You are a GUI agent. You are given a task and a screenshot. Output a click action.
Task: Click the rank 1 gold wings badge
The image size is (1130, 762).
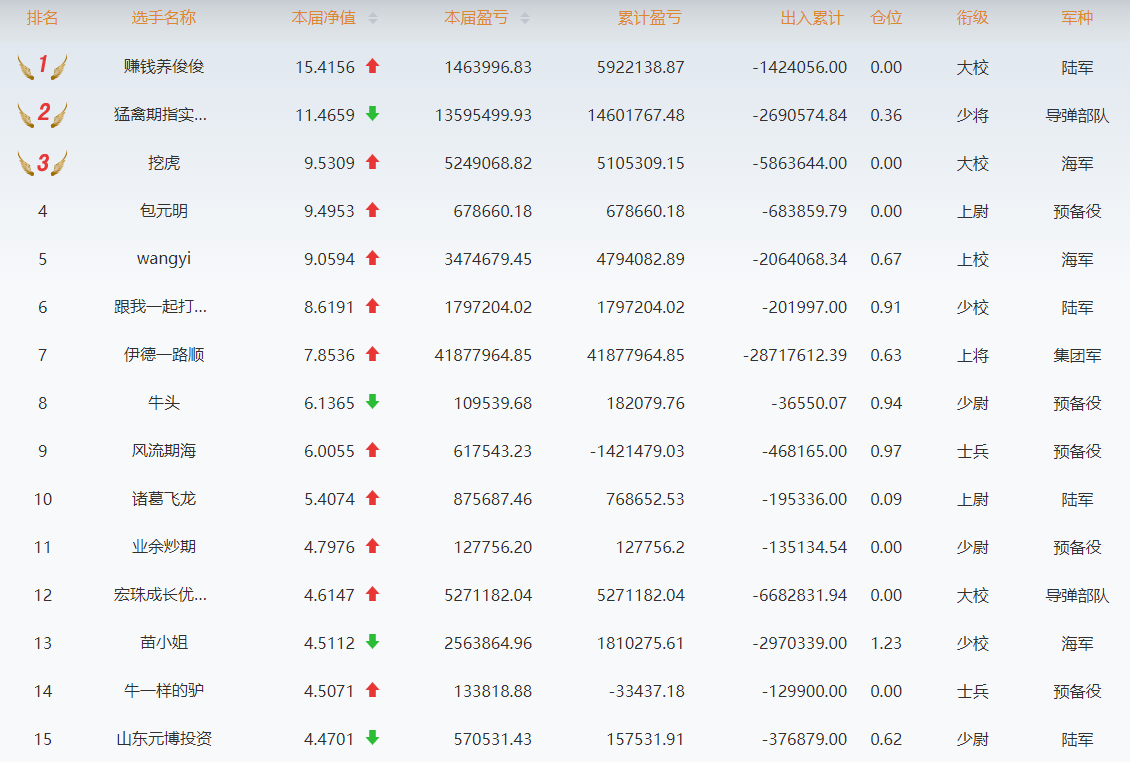pyautogui.click(x=43, y=66)
